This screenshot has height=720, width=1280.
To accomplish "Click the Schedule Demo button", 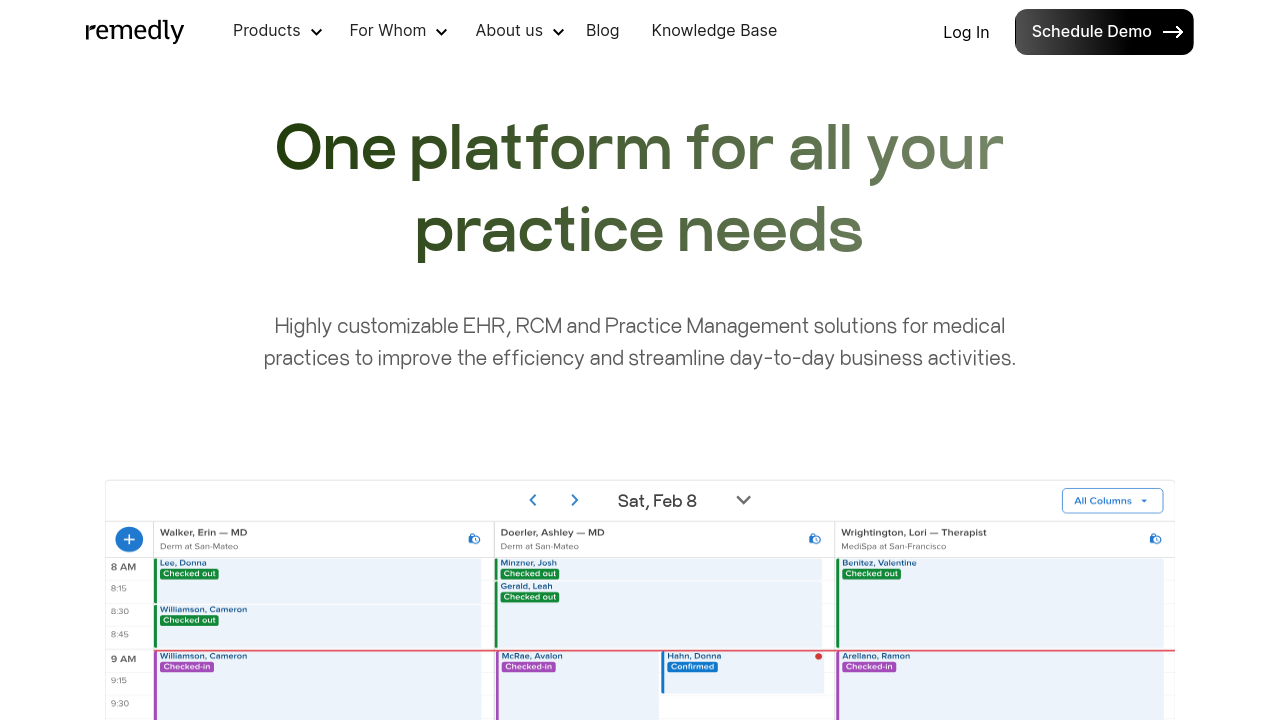I will [1104, 32].
